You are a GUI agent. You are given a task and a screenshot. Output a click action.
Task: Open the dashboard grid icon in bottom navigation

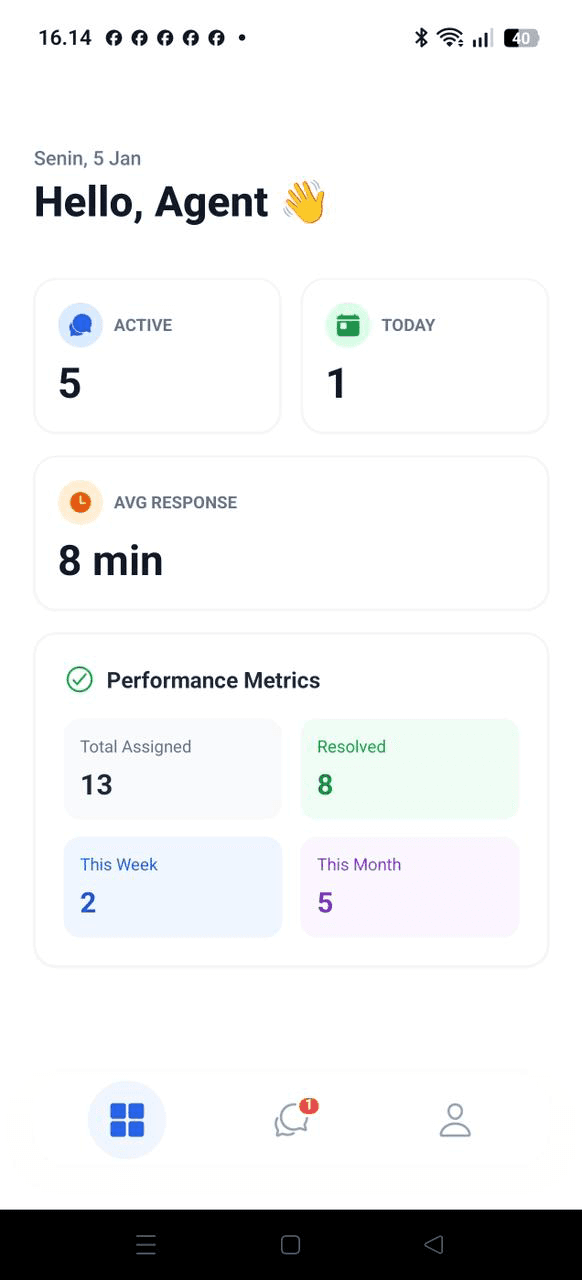click(127, 1119)
